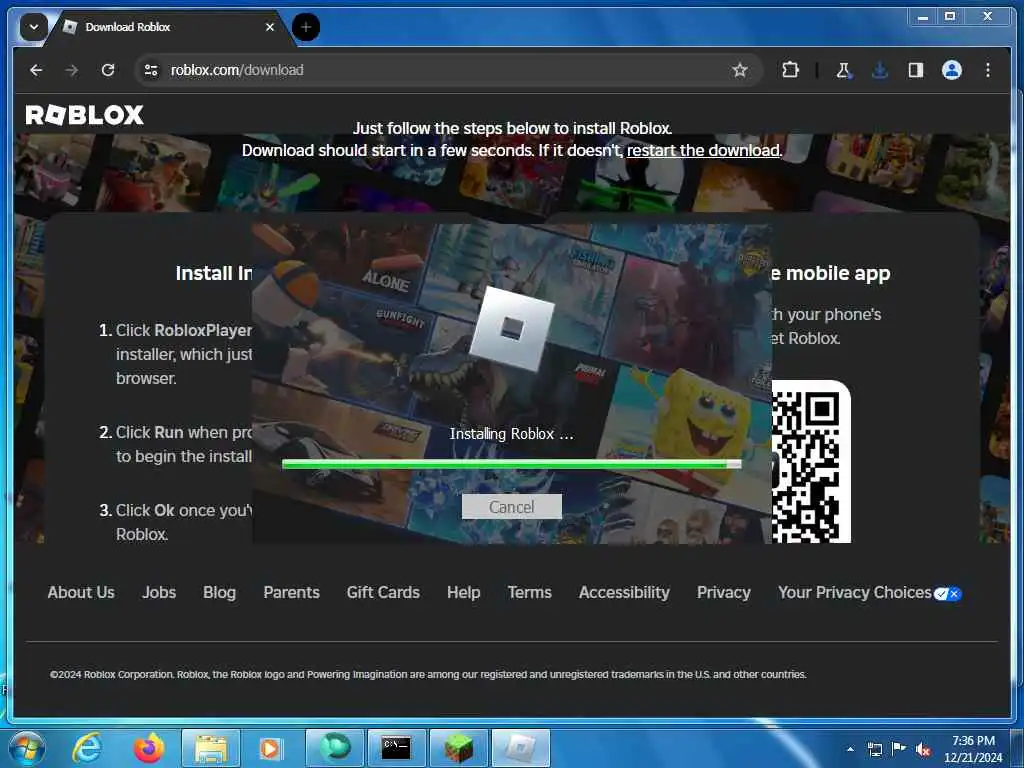Open the Chrome profile avatar

952,70
